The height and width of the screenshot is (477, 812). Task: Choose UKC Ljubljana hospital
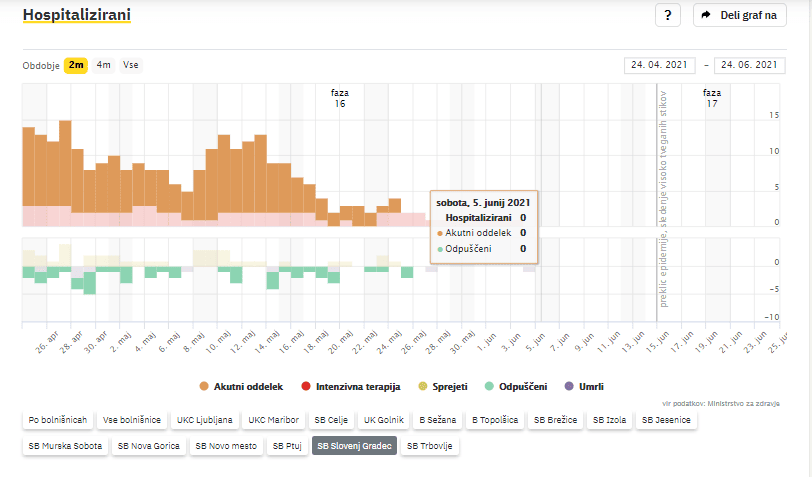pyautogui.click(x=206, y=420)
